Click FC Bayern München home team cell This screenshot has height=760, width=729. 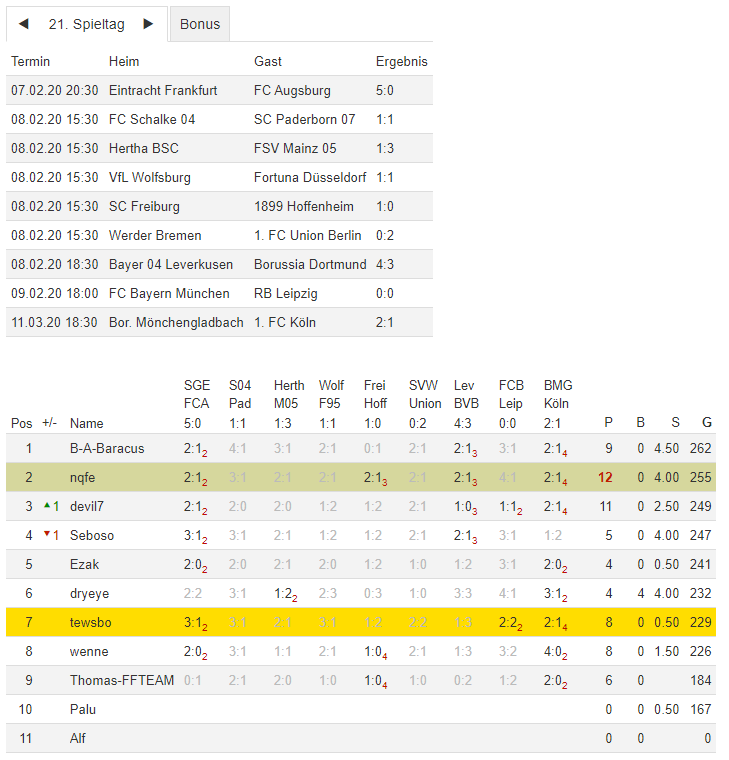[169, 293]
